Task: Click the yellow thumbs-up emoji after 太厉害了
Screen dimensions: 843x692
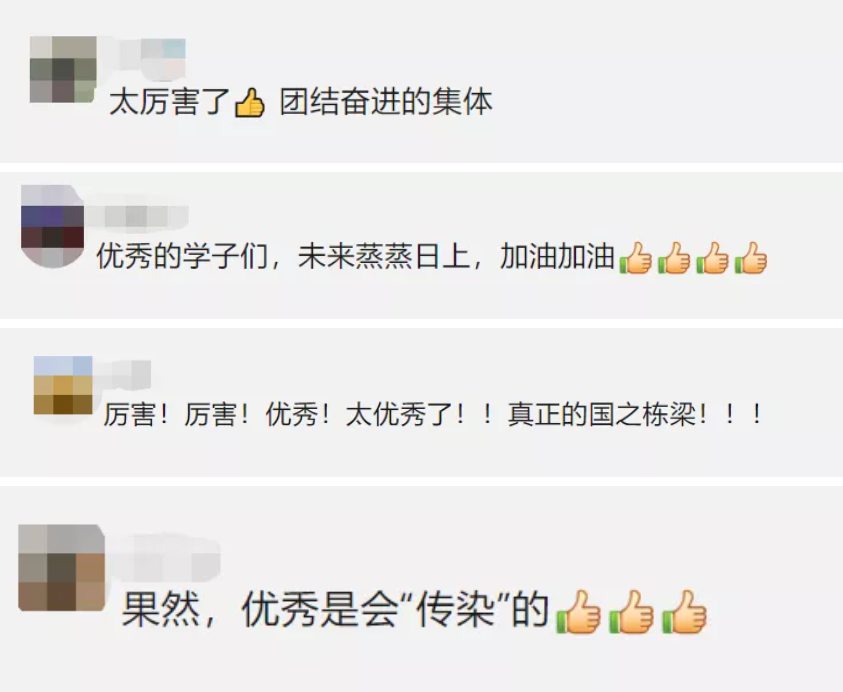Action: click(250, 103)
